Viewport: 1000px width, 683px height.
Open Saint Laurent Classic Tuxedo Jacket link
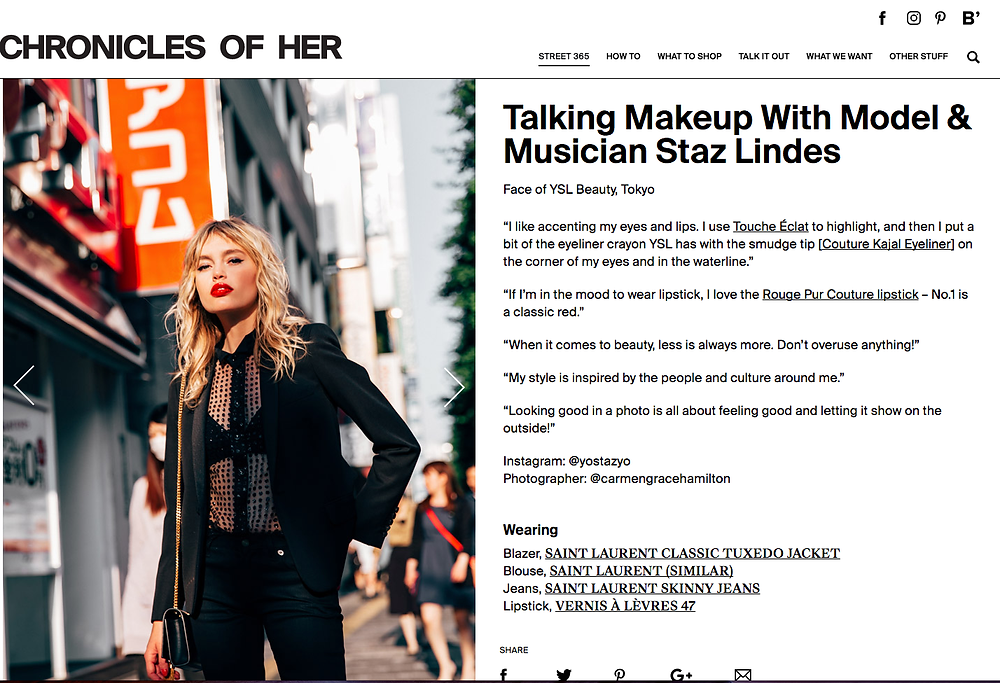(692, 553)
